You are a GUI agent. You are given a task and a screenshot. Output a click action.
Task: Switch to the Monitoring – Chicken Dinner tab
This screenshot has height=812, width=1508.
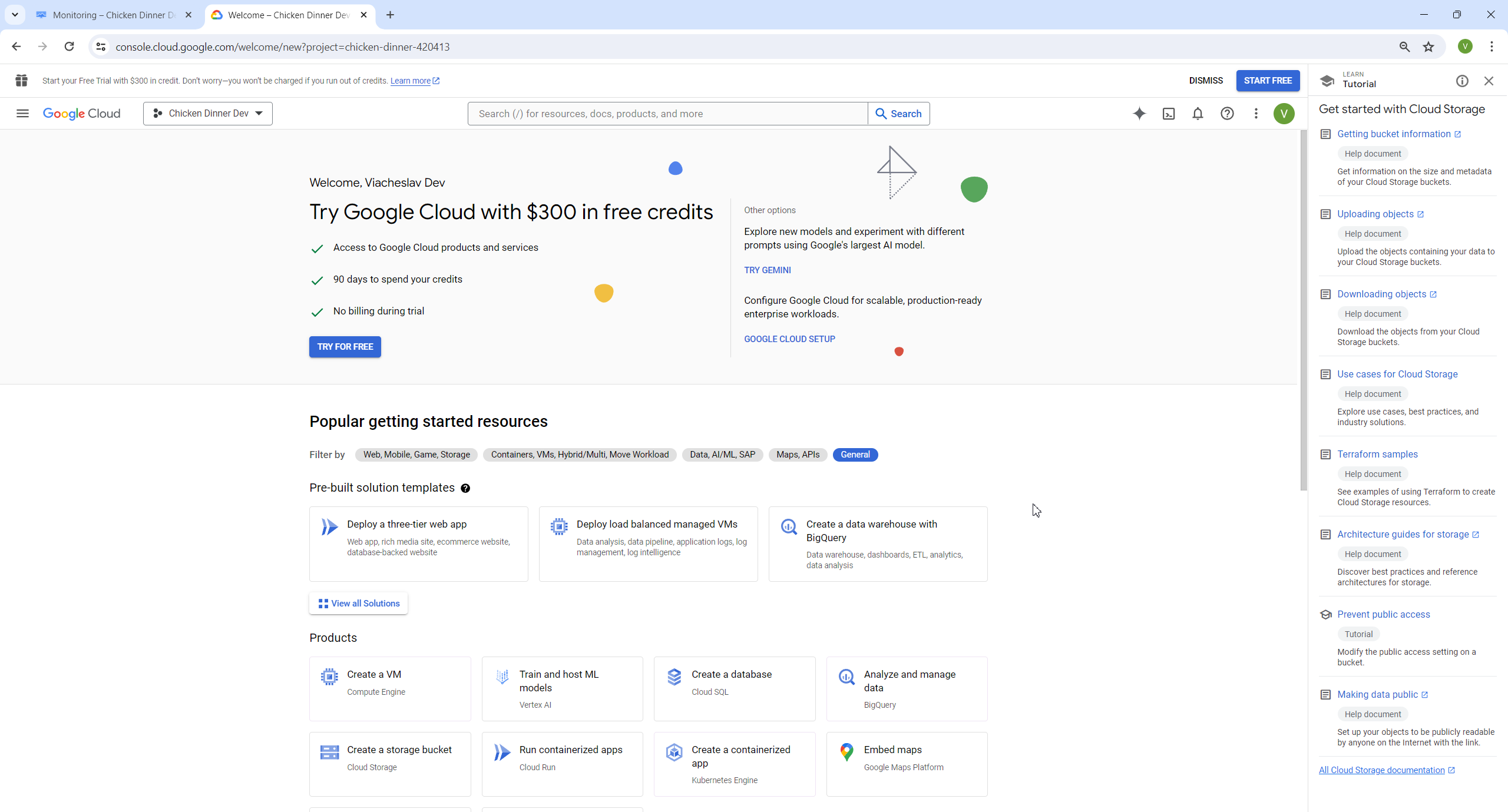pos(112,15)
